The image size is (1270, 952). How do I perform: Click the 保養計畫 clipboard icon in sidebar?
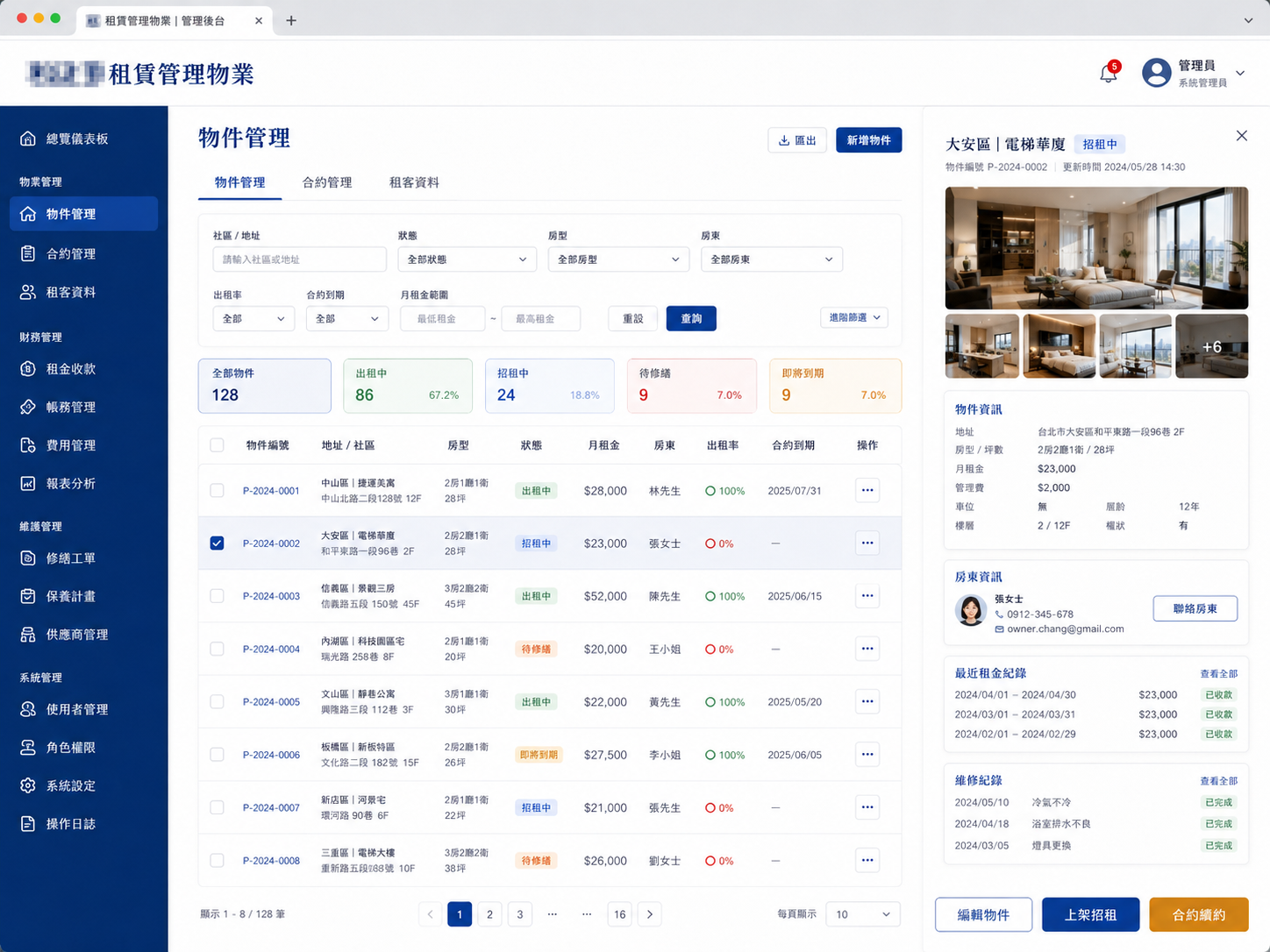click(x=28, y=596)
